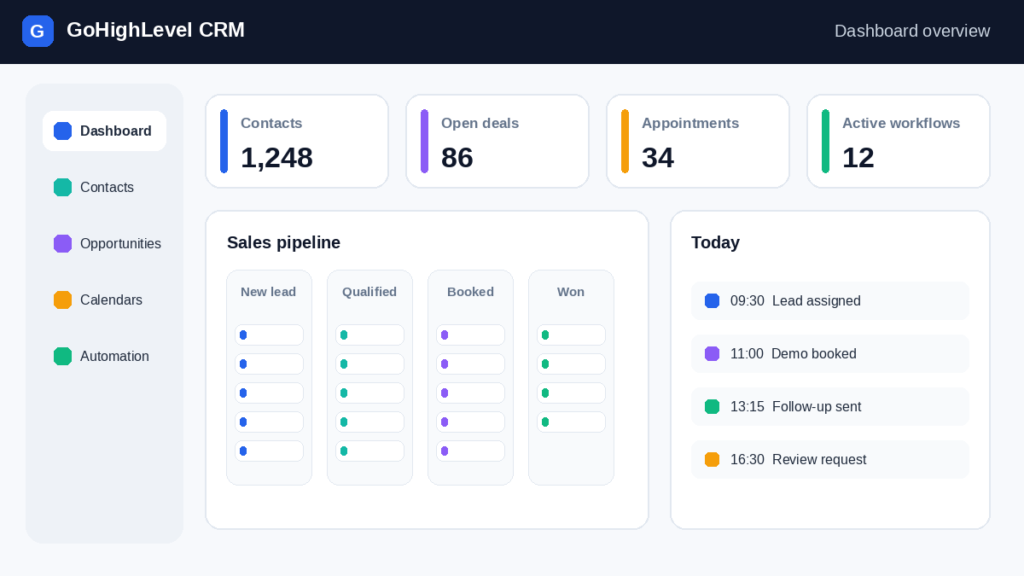Select the 09:30 Lead assigned event

pyautogui.click(x=830, y=300)
